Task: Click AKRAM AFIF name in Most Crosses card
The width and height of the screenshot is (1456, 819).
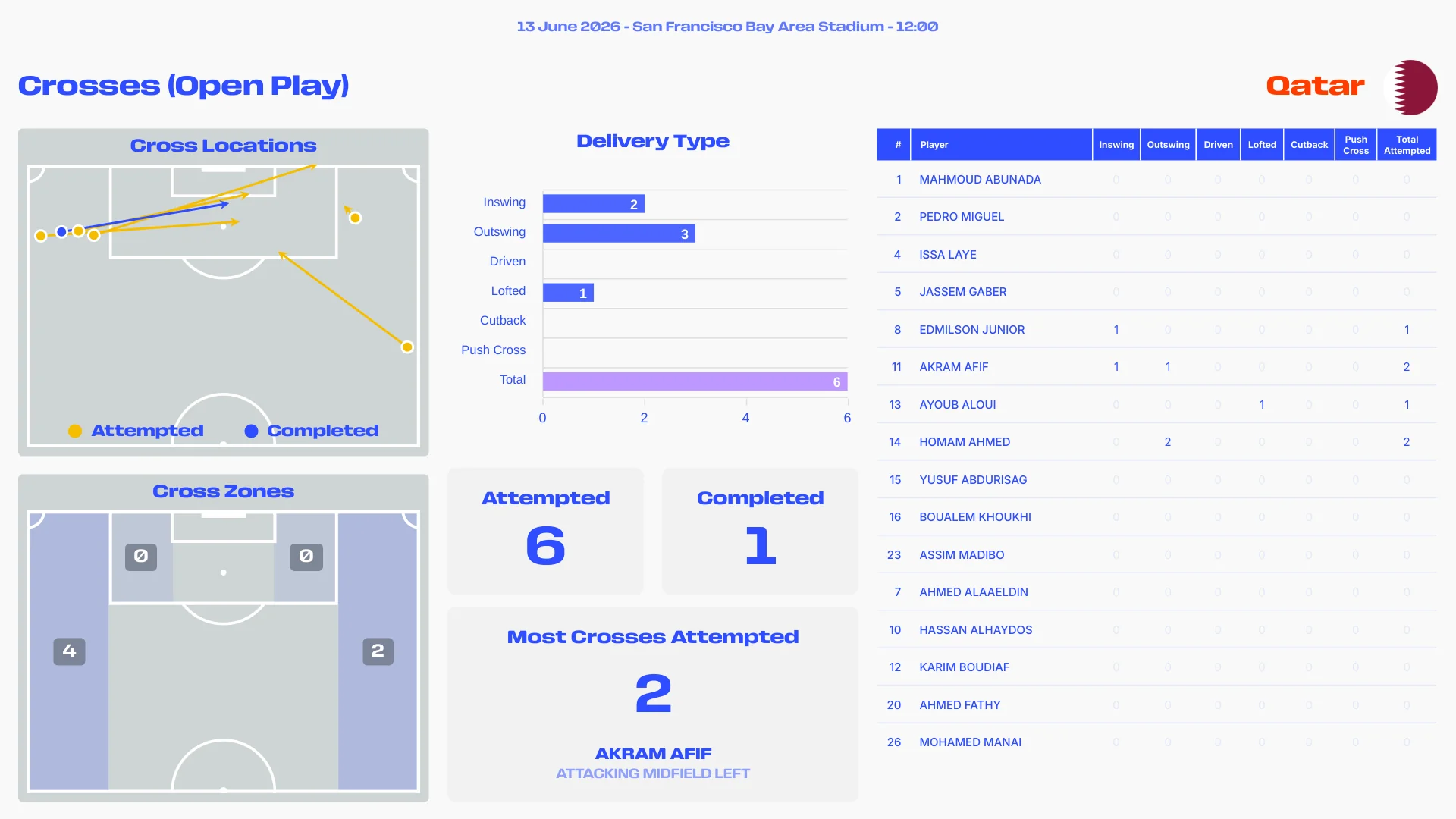Action: click(x=653, y=754)
